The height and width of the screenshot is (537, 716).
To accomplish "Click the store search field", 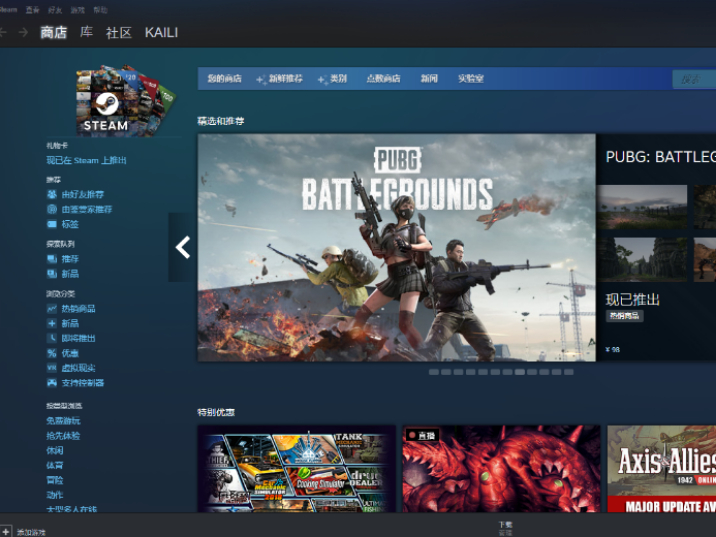I will click(694, 79).
